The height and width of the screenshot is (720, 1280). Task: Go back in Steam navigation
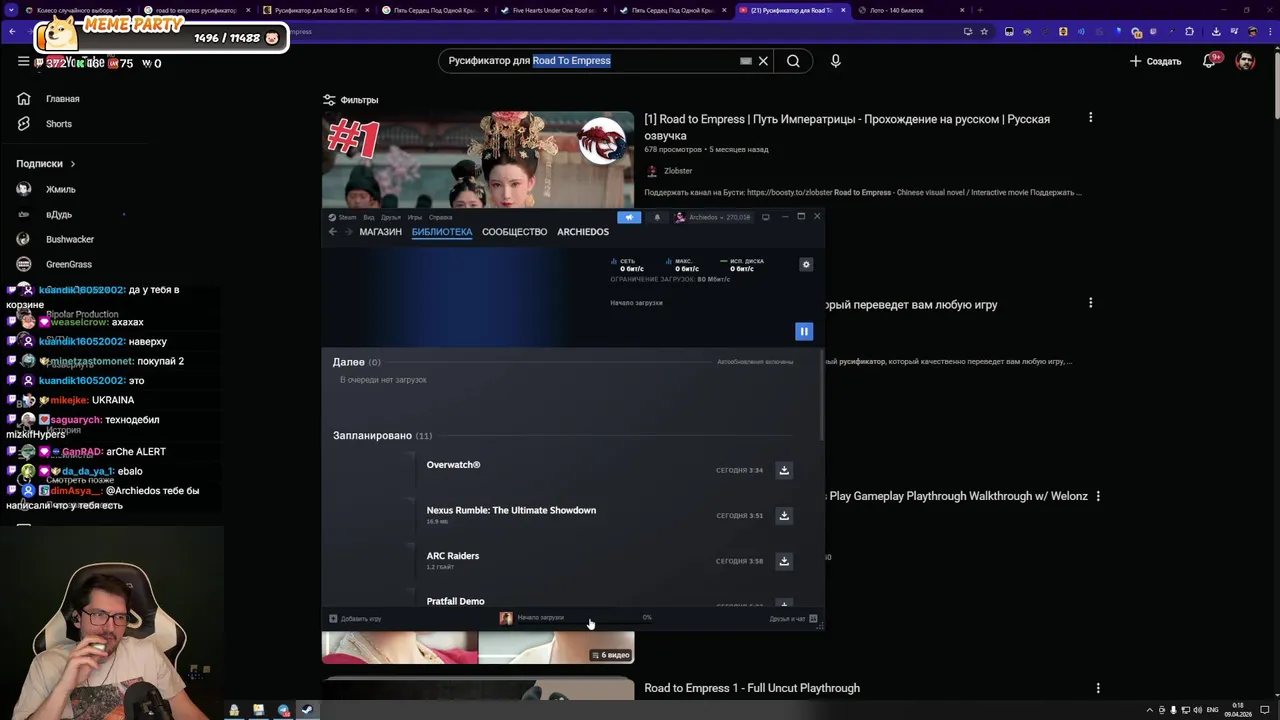(333, 232)
